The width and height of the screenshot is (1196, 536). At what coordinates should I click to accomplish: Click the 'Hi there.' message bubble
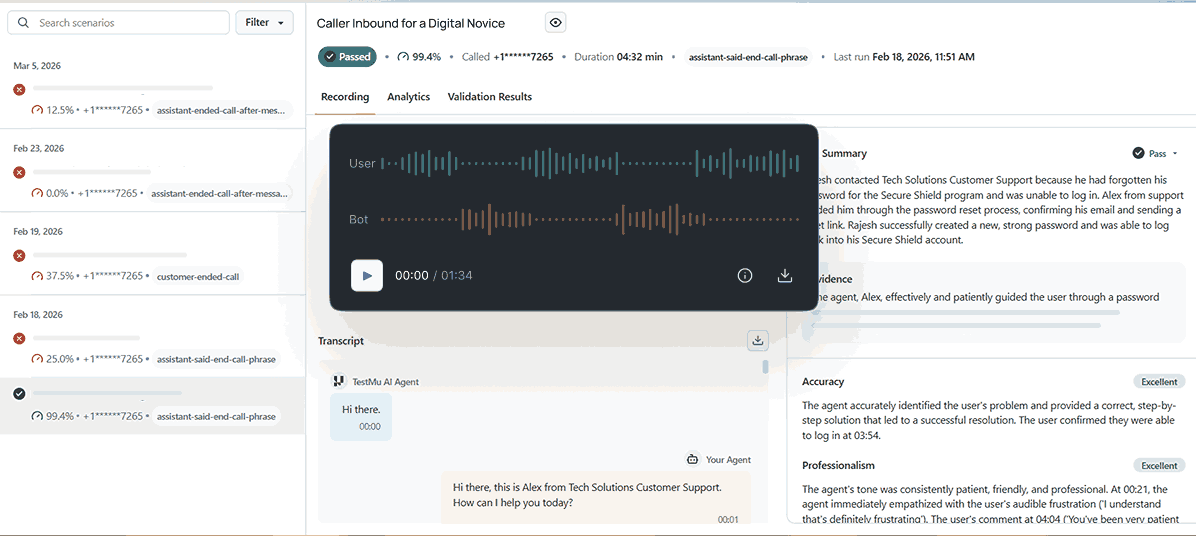[361, 417]
